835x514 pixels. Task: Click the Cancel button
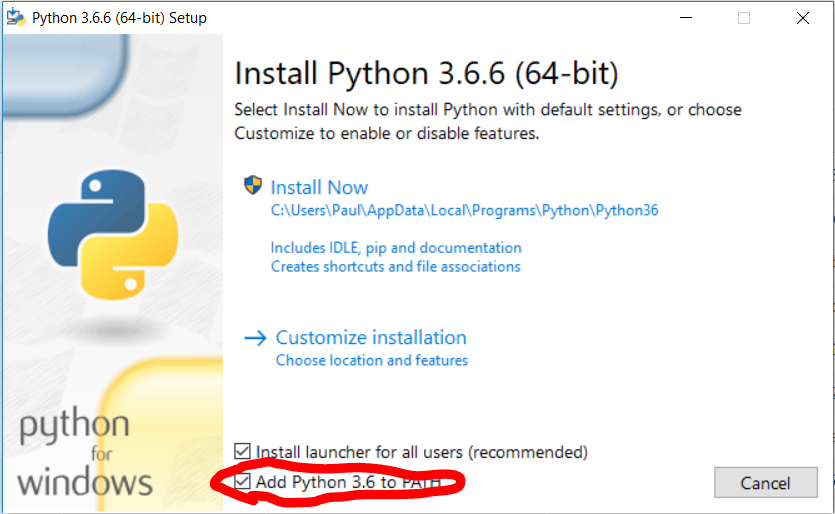[765, 483]
